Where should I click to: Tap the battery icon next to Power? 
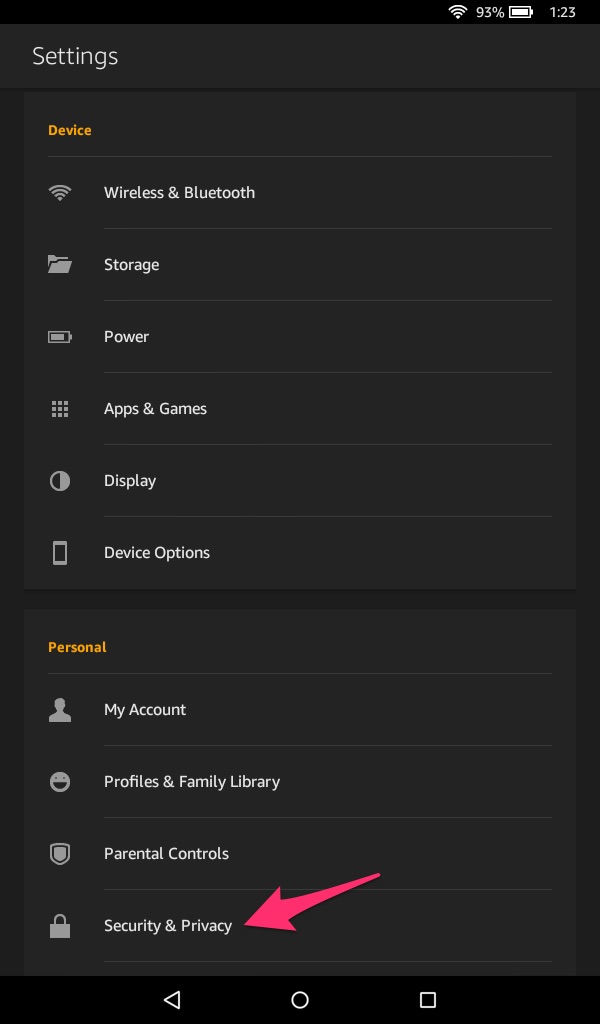point(60,337)
